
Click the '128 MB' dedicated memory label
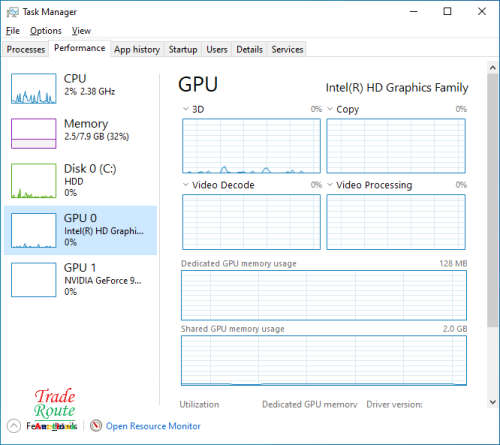pos(453,264)
